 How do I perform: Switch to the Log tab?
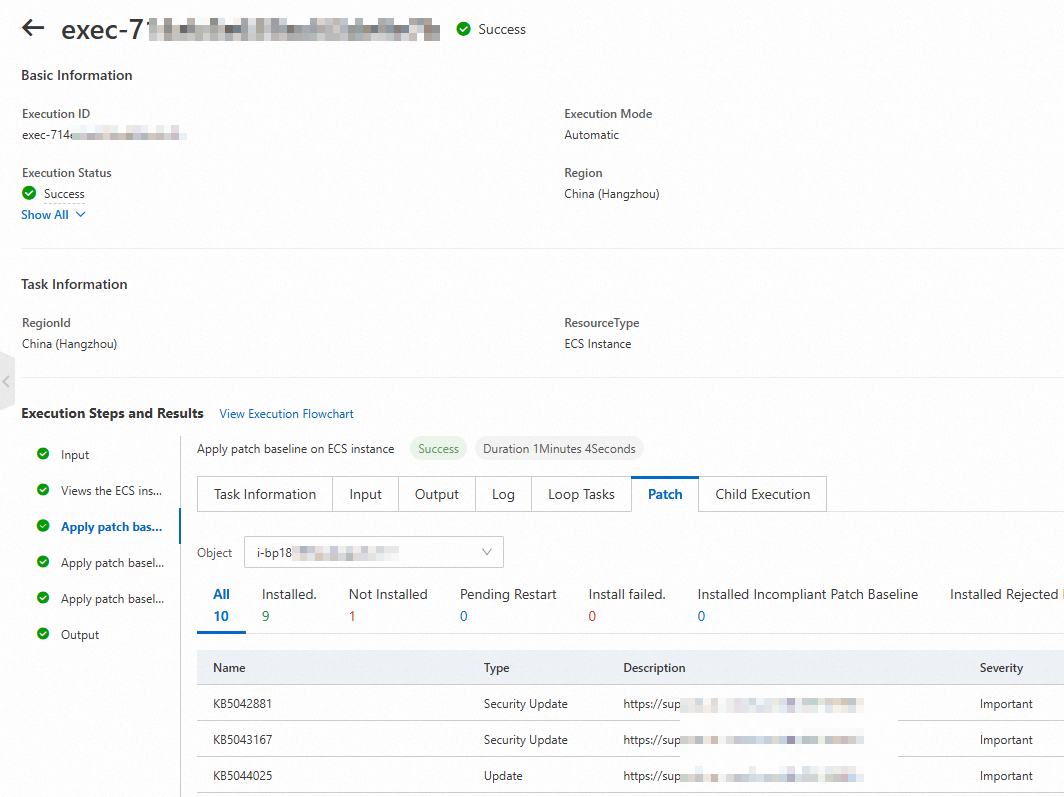503,493
